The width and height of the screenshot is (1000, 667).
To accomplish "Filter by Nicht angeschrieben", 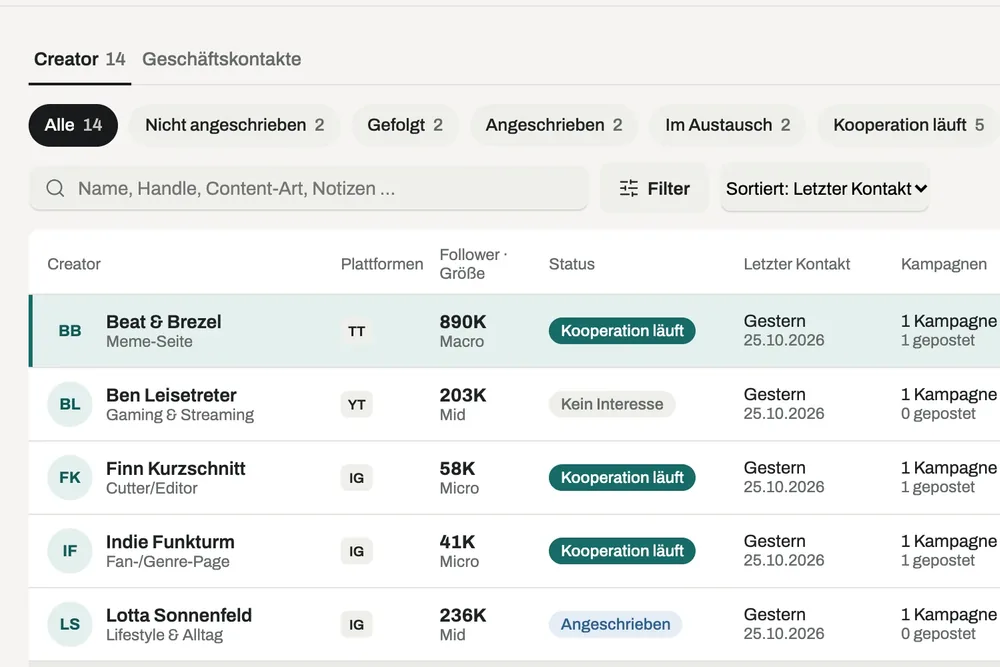I will (235, 125).
